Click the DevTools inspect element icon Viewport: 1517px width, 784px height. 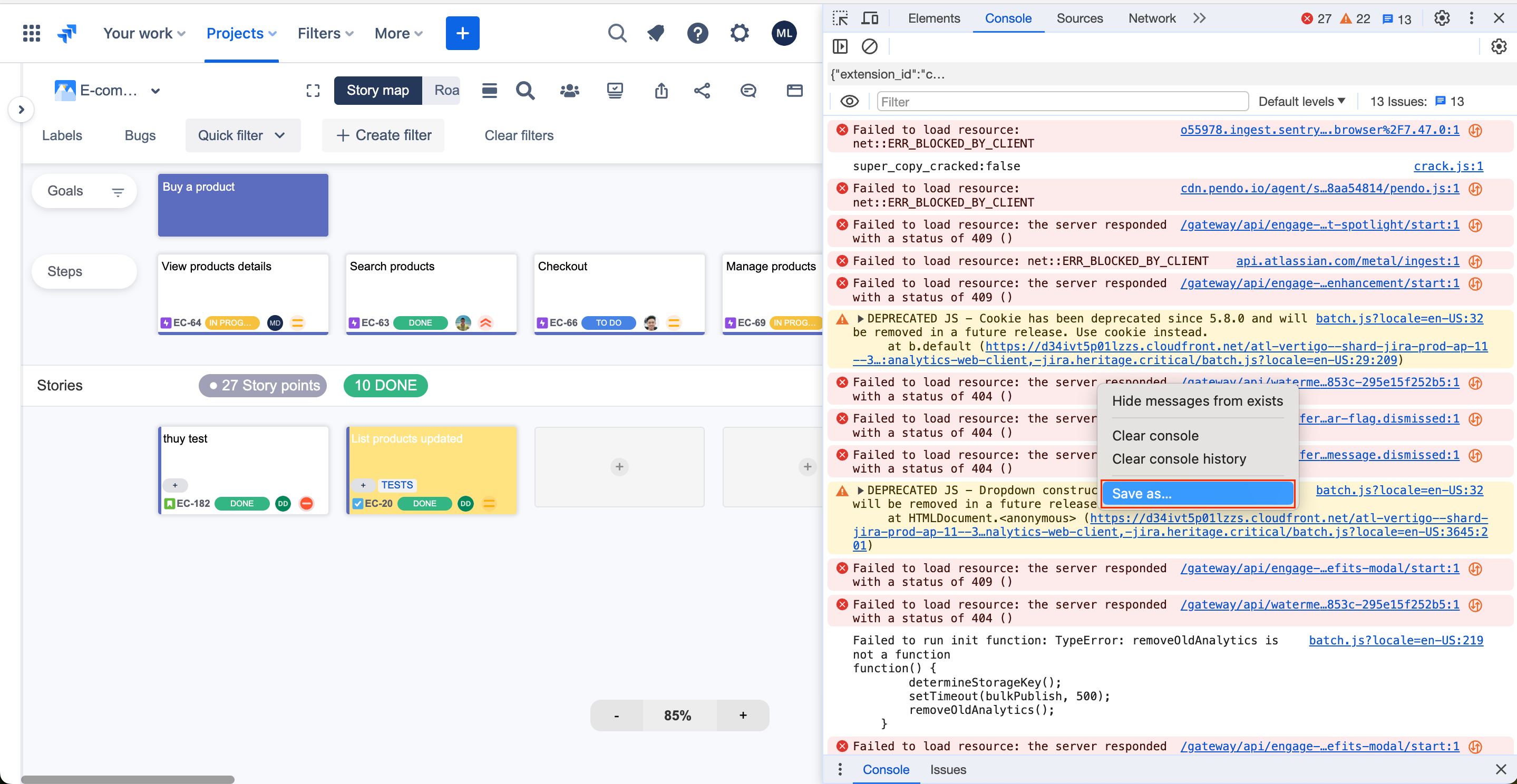pyautogui.click(x=840, y=18)
